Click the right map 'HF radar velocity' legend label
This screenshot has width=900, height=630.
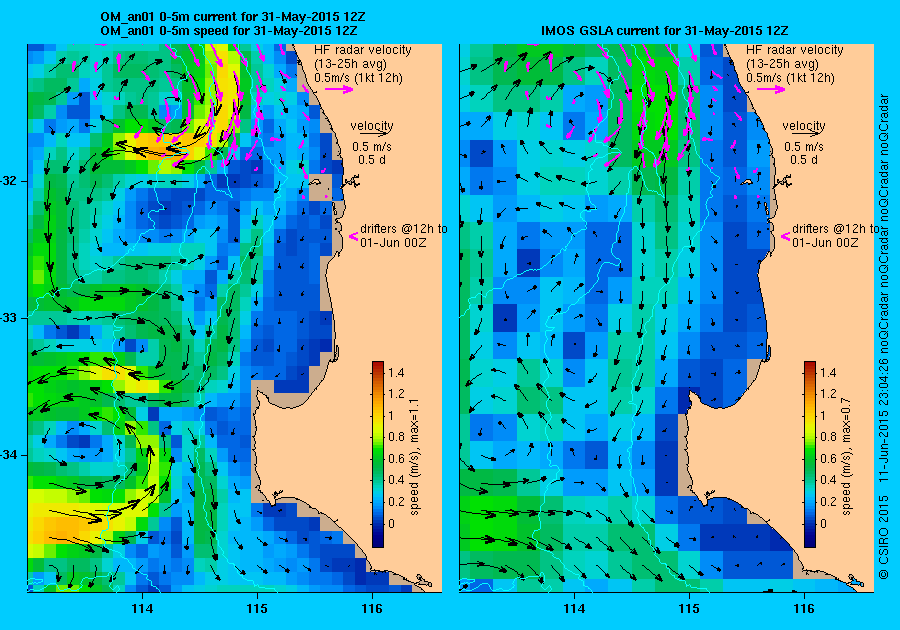click(x=795, y=50)
